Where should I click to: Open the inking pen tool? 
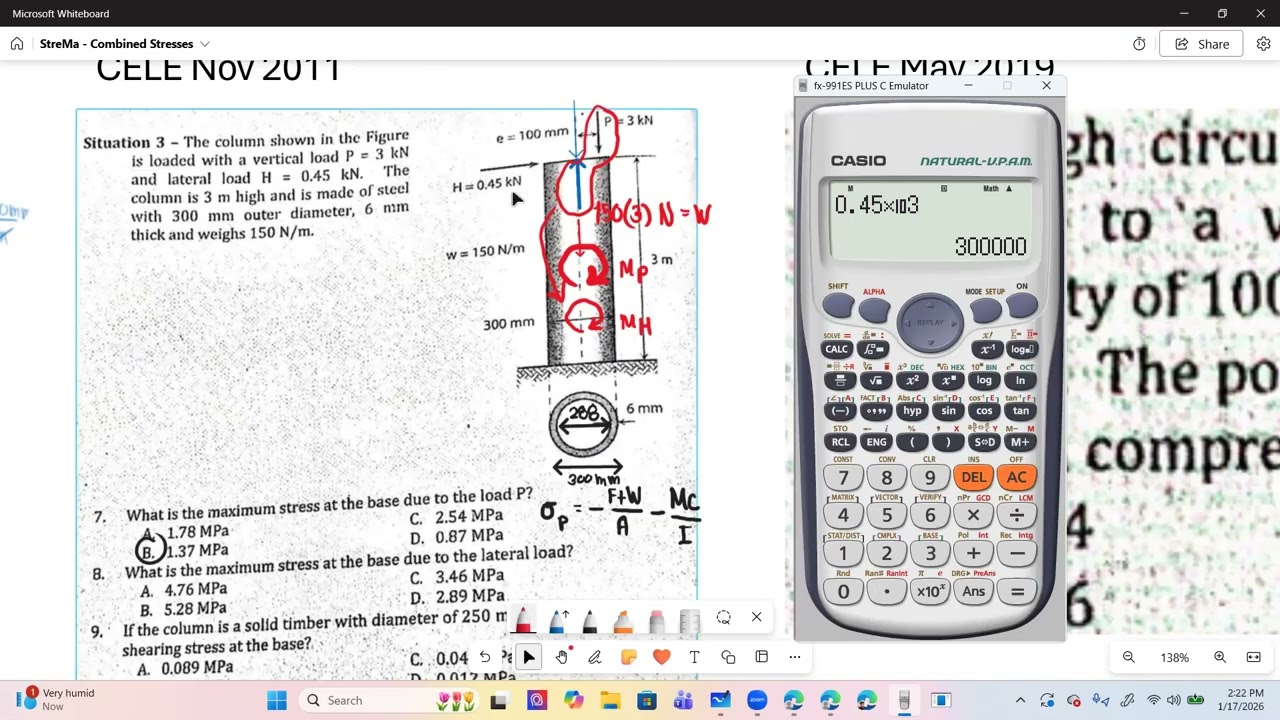pos(595,657)
